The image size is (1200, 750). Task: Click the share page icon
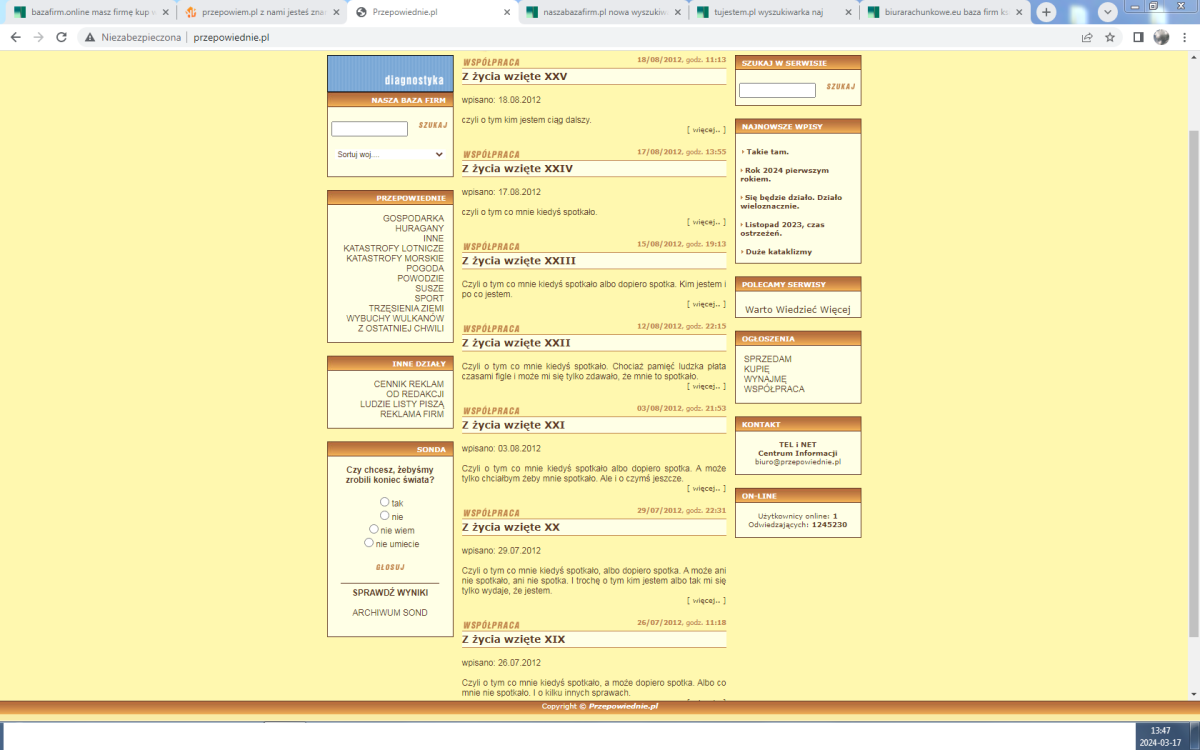[x=1087, y=37]
